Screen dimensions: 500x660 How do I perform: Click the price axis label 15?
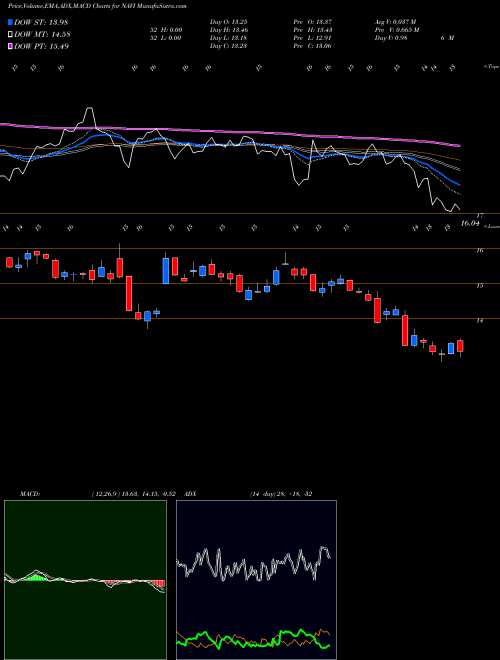pyautogui.click(x=479, y=286)
